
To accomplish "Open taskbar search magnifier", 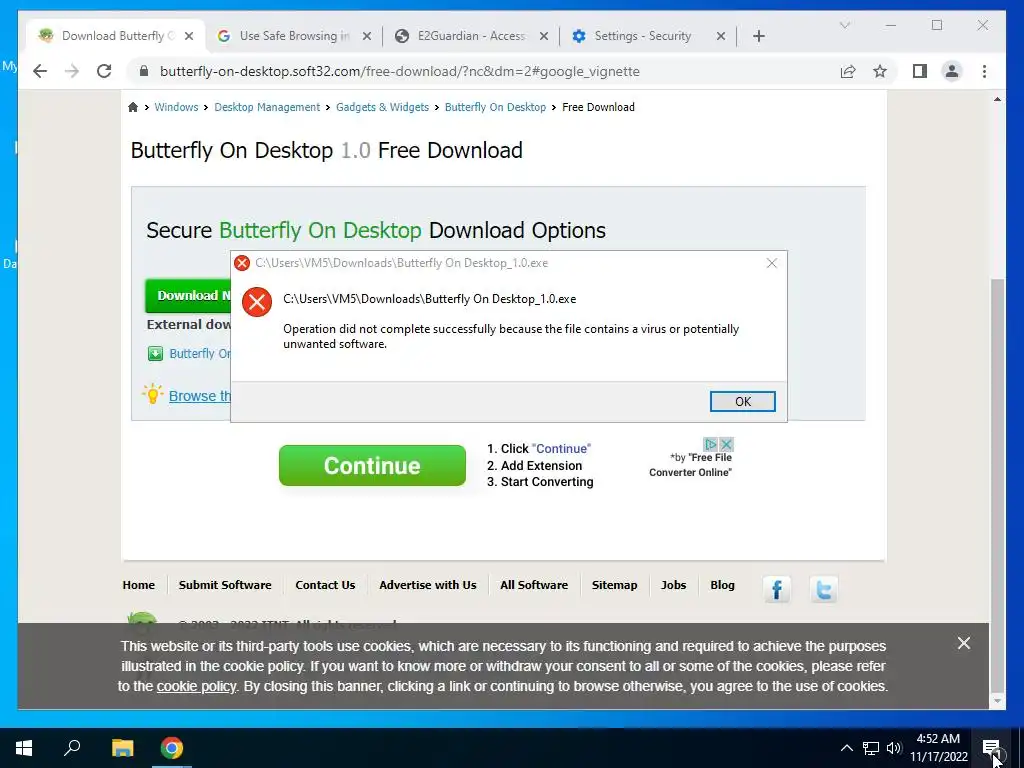I will pyautogui.click(x=72, y=748).
